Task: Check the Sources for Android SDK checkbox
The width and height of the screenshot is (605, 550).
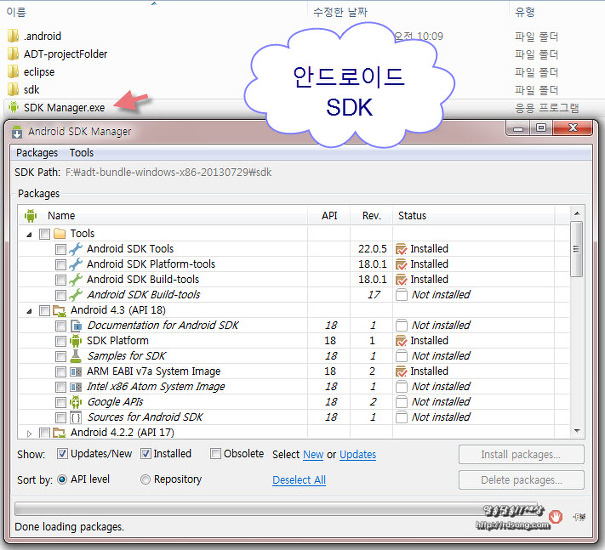Action: click(x=61, y=418)
